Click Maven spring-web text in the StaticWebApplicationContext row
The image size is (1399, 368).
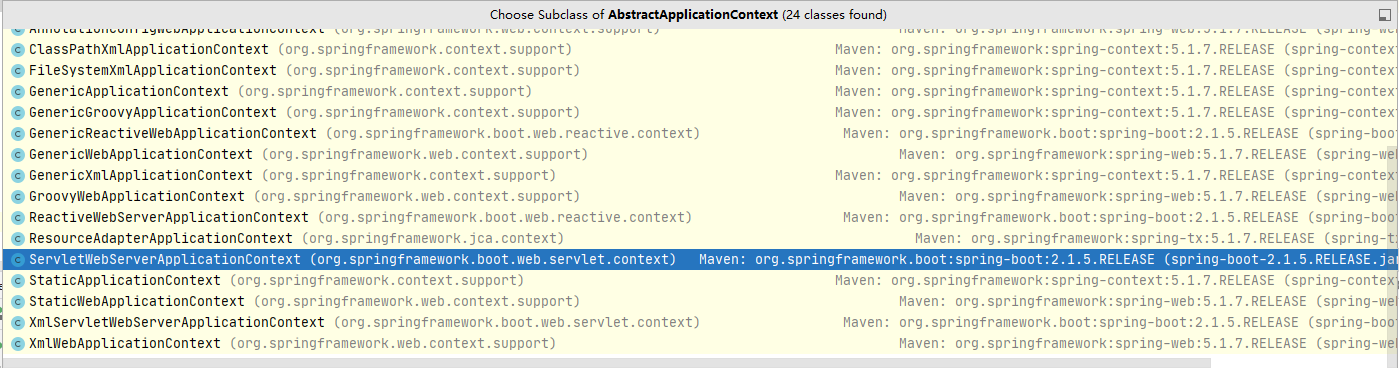point(1147,301)
